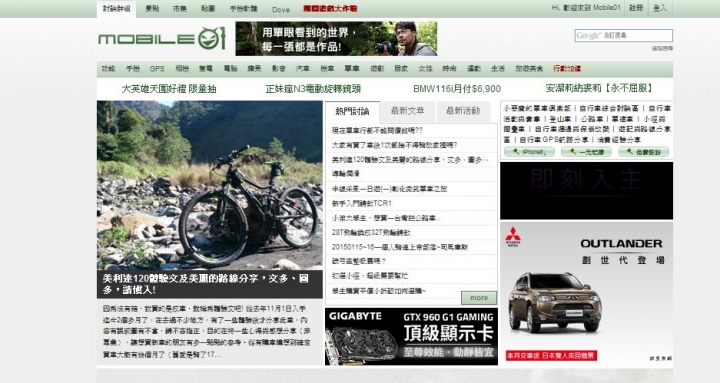Open the red 行動加值 menu item
The width and height of the screenshot is (720, 383).
click(567, 68)
